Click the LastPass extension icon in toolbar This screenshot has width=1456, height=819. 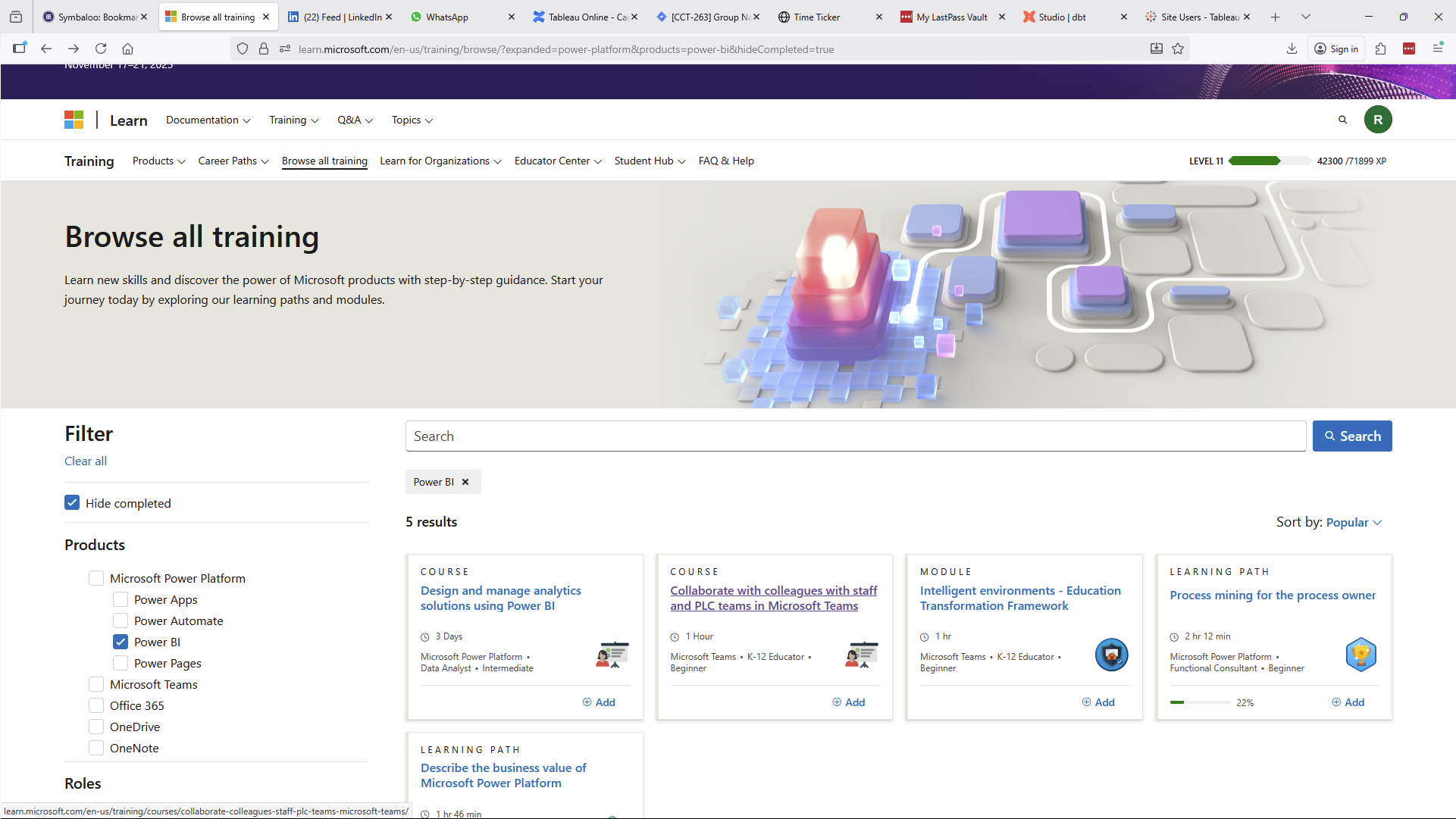(x=1409, y=48)
